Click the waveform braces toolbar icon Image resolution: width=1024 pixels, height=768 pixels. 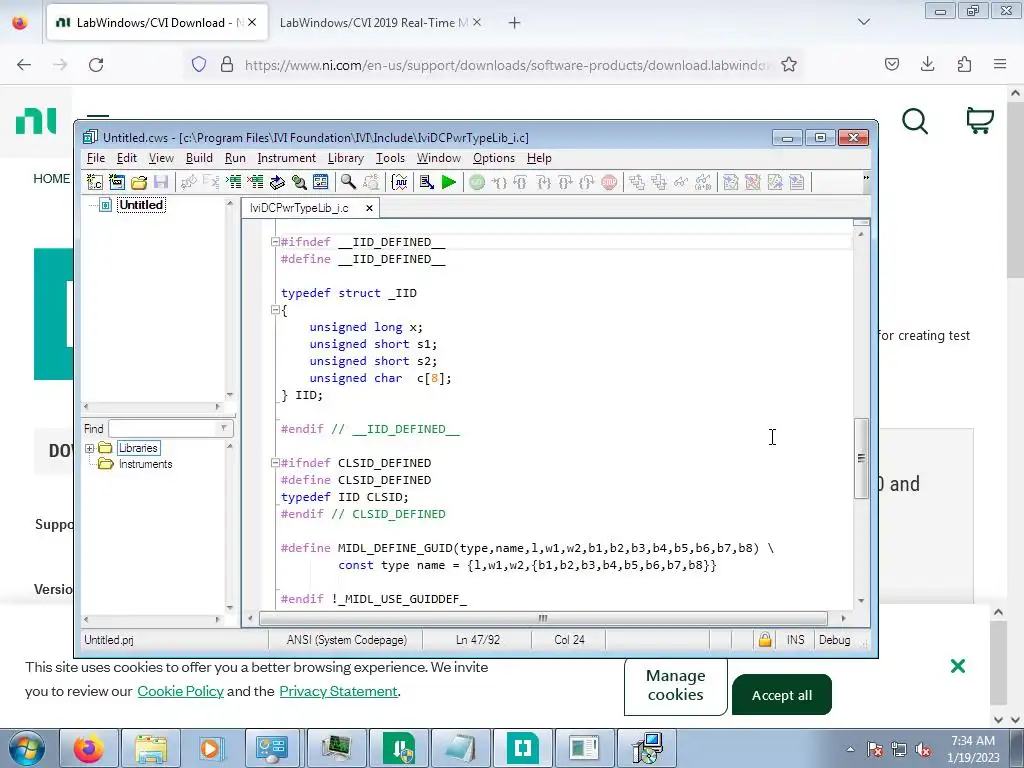point(399,182)
